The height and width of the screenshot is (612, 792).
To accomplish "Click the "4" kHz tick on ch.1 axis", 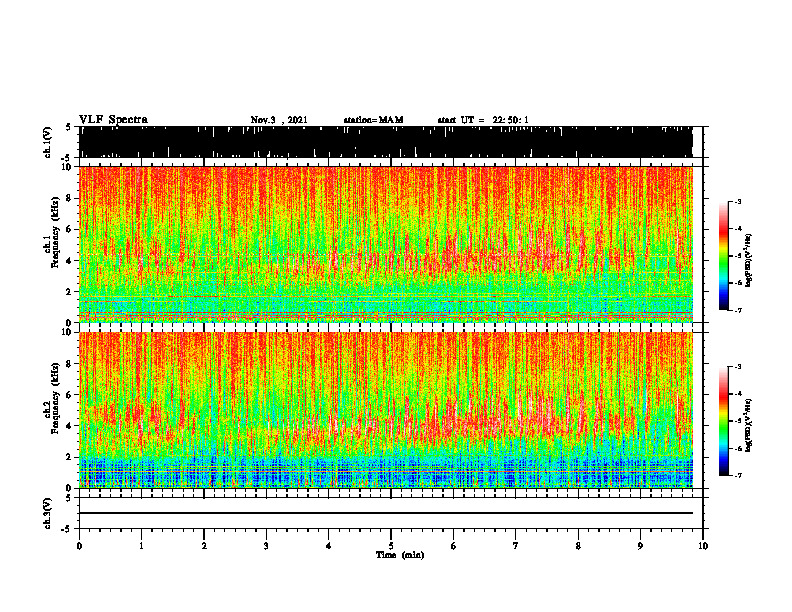I will [x=70, y=261].
